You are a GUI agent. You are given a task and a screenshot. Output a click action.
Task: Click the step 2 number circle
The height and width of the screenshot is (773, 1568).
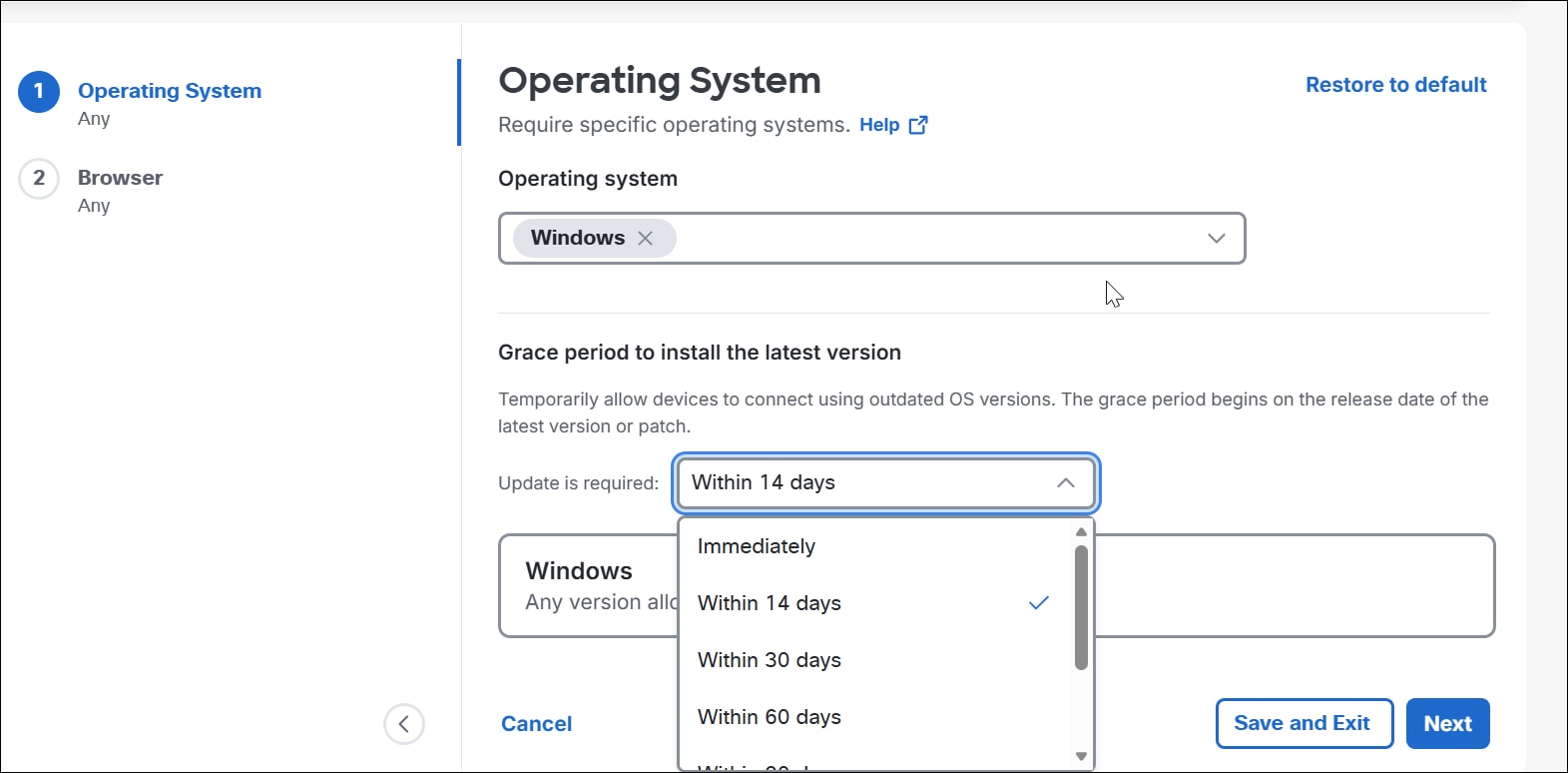[x=39, y=179]
